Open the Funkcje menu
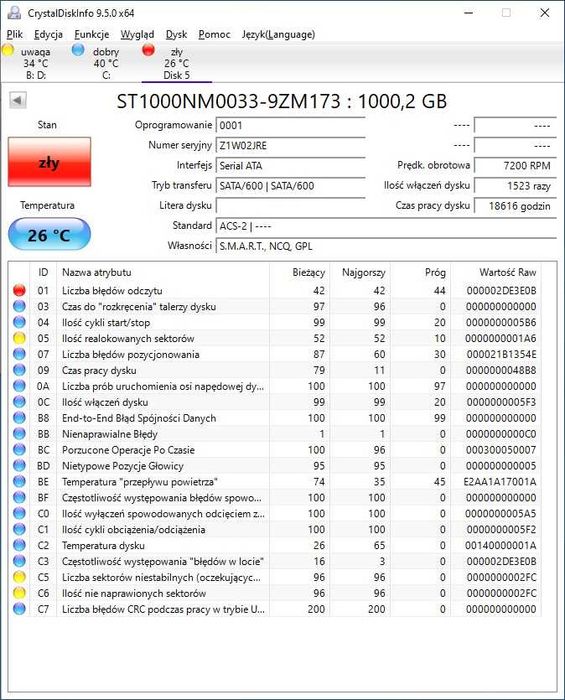This screenshot has width=565, height=700. (x=91, y=34)
